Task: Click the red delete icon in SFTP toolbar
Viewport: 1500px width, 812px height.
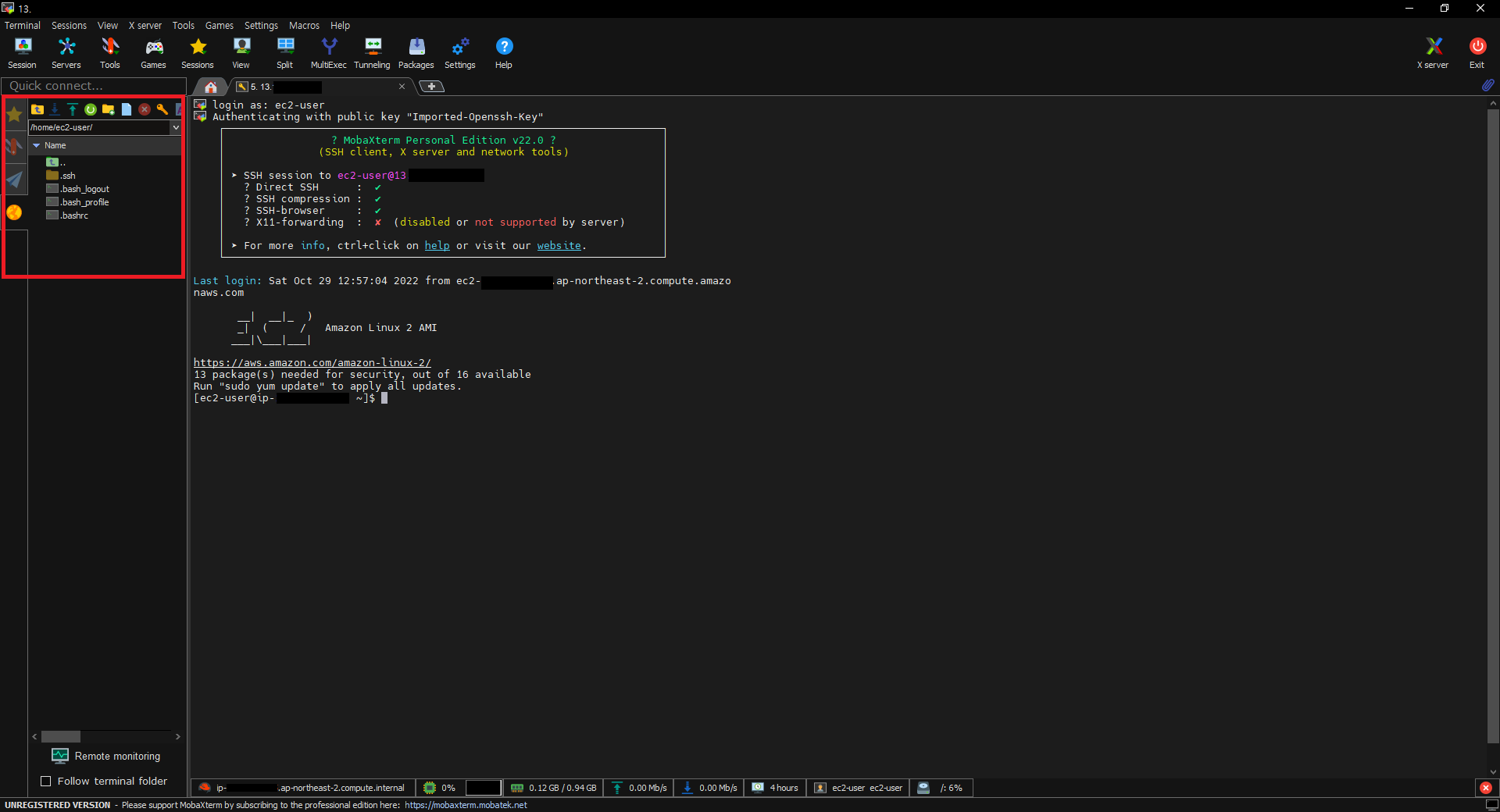Action: click(x=145, y=109)
